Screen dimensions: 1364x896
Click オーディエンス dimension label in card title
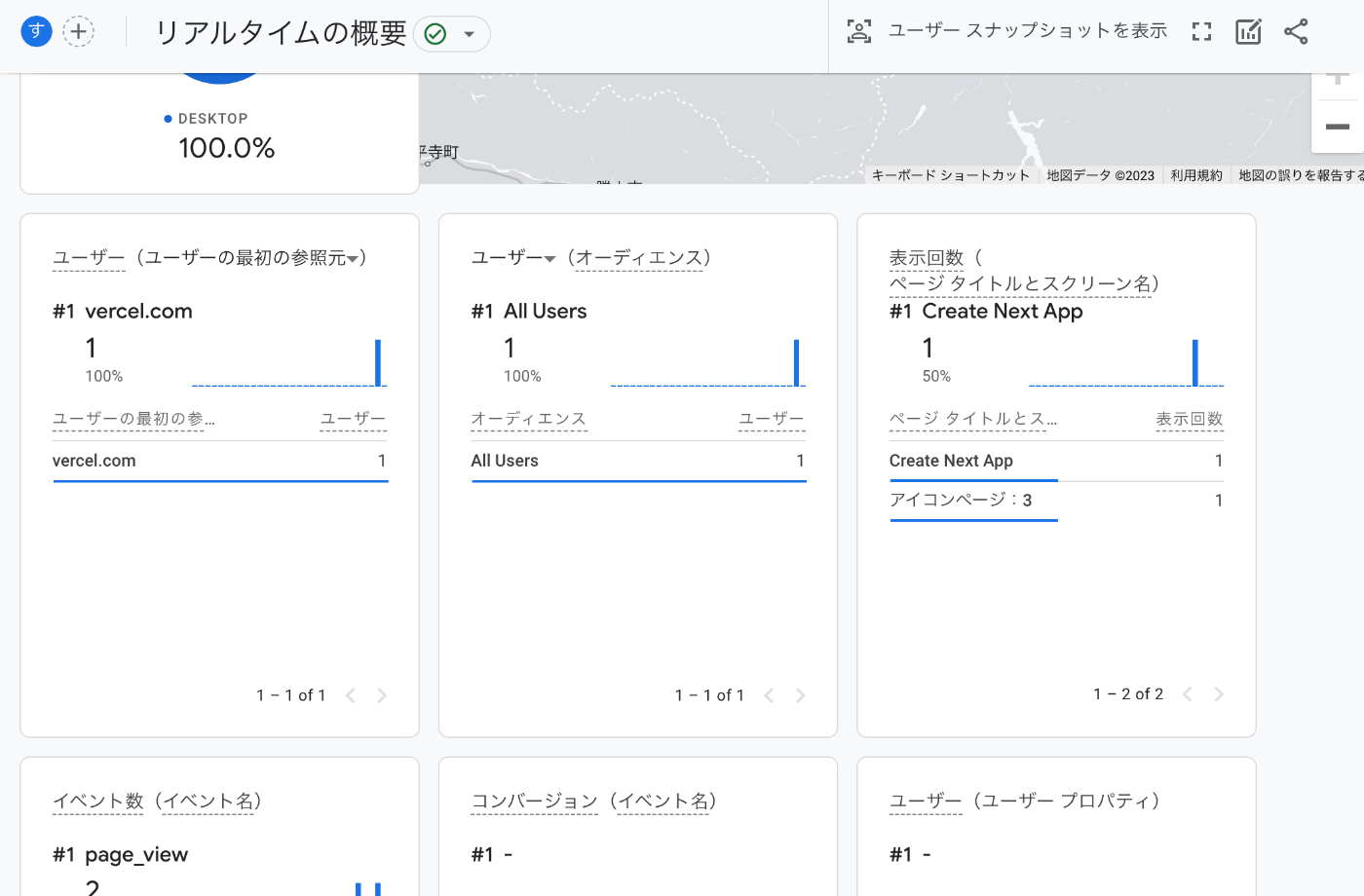[639, 258]
